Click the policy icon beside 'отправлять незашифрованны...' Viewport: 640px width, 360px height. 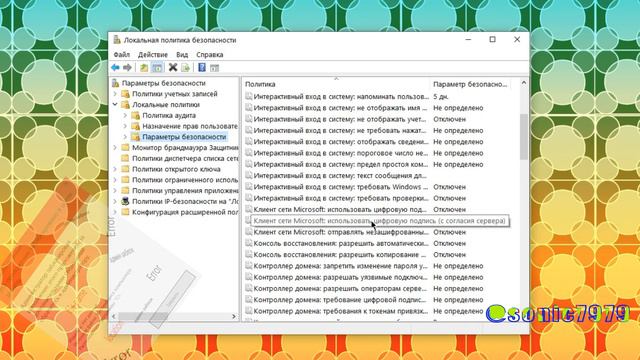coord(249,232)
